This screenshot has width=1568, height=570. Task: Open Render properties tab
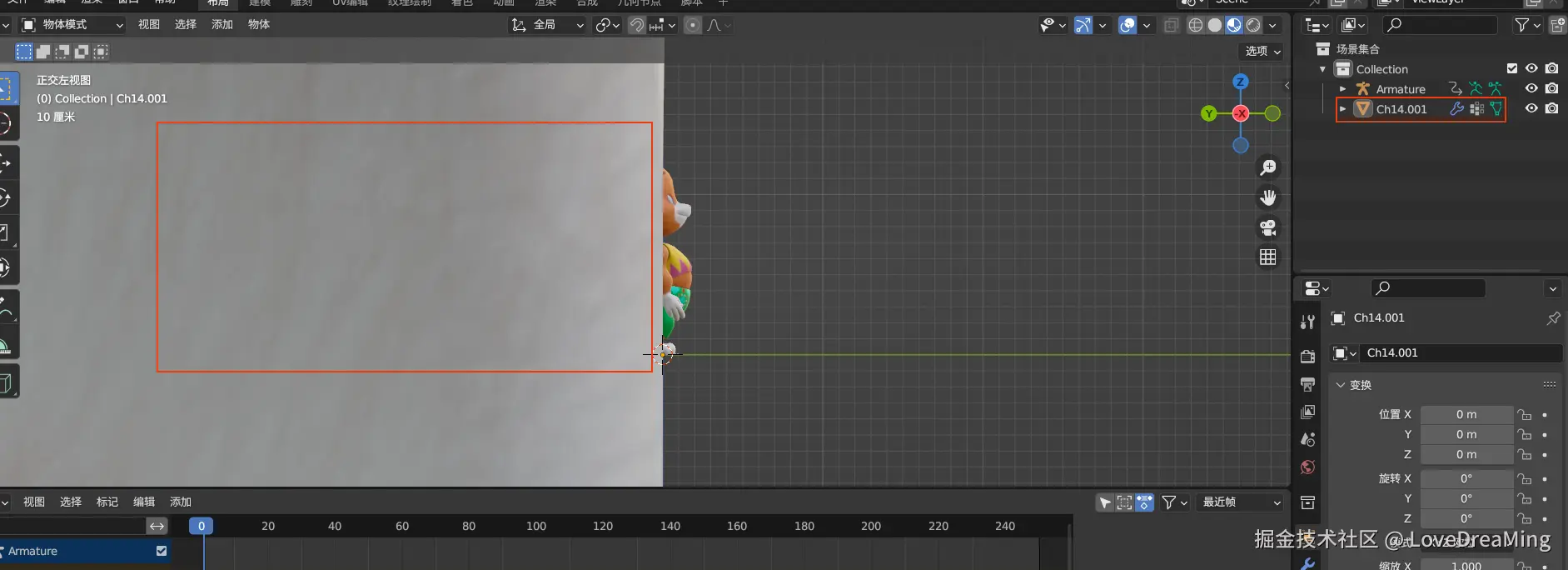pos(1308,356)
